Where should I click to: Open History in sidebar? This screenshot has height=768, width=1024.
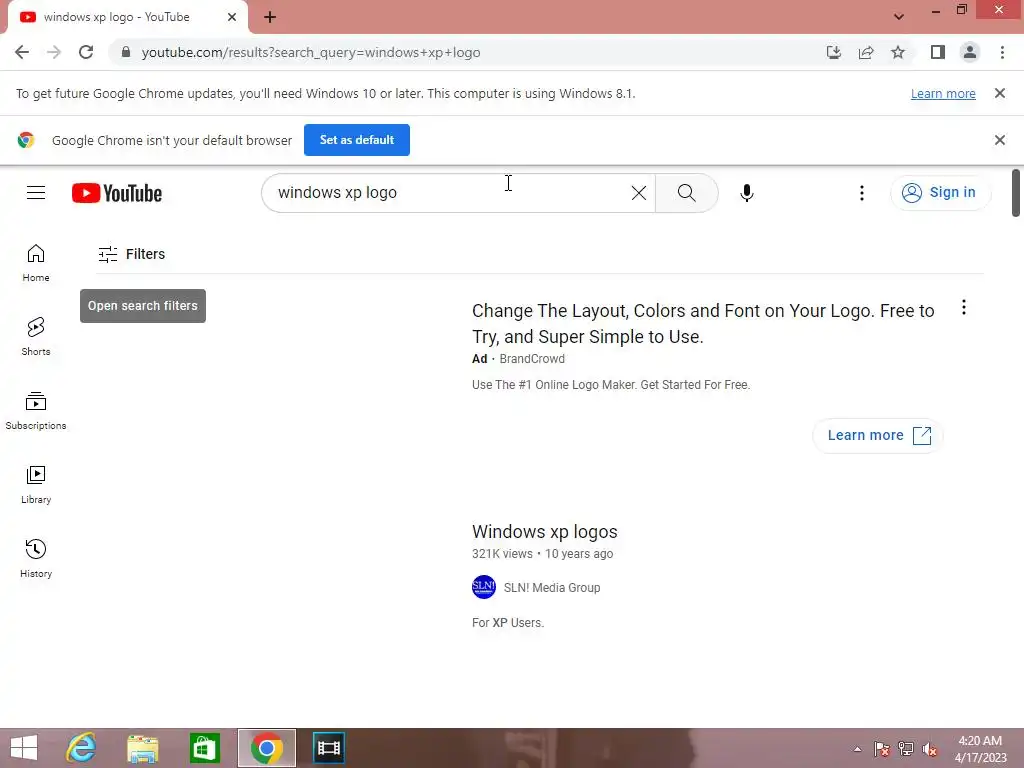[x=36, y=558]
